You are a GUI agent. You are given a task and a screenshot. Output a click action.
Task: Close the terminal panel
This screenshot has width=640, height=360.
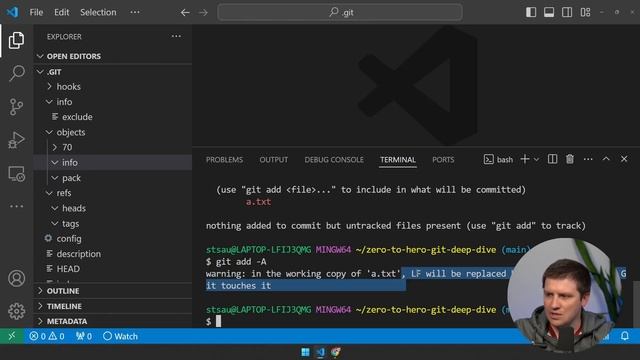624,159
